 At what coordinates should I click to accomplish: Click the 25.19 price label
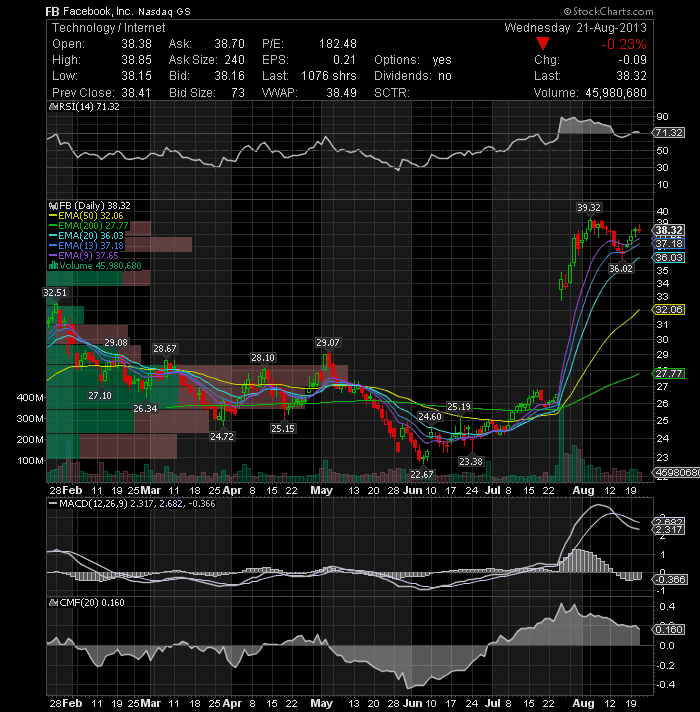tap(459, 406)
